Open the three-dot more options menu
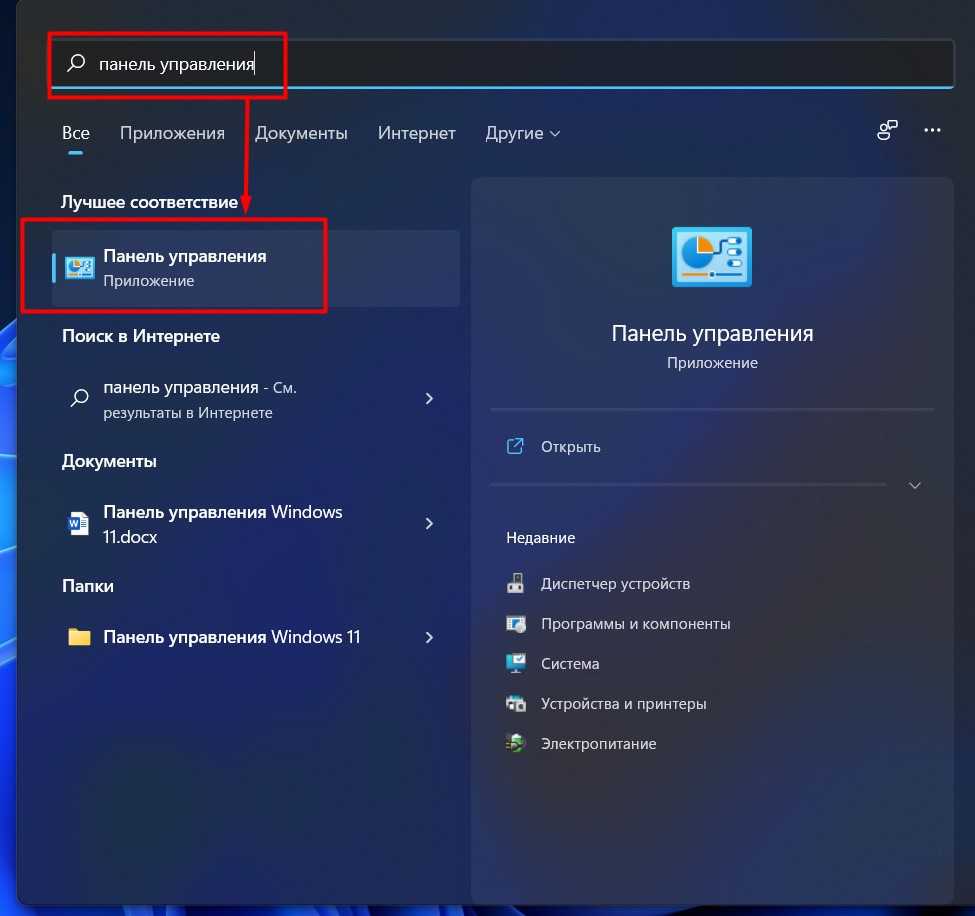Viewport: 975px width, 916px height. pyautogui.click(x=932, y=130)
